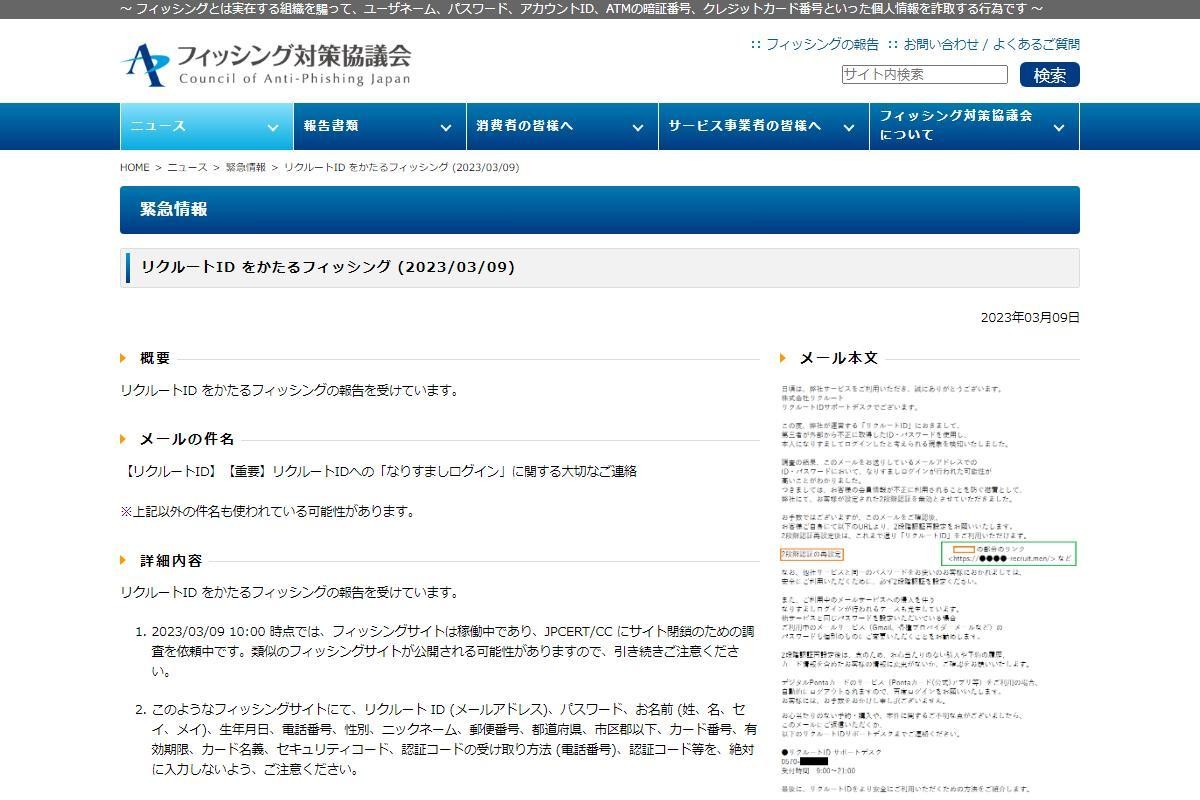Open the サービス事業者の皆様へ menu
1200x800 pixels.
coord(764,126)
